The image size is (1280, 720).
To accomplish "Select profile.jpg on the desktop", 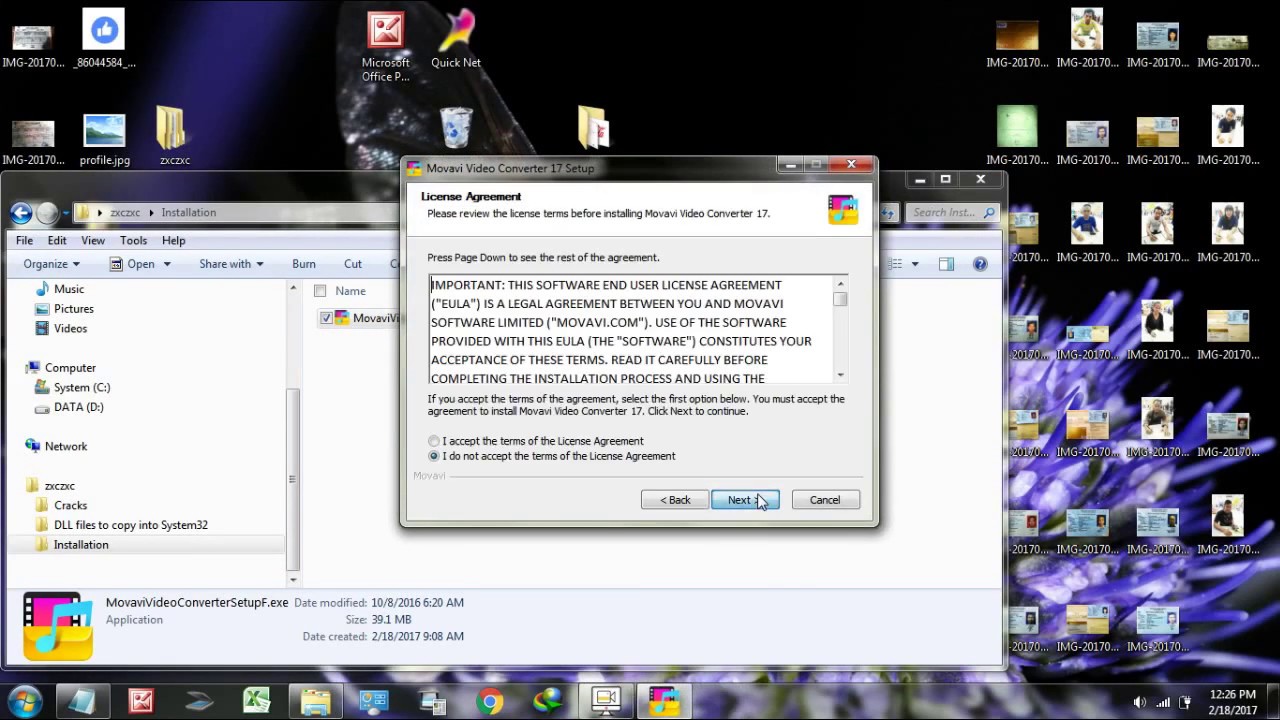I will tap(105, 140).
